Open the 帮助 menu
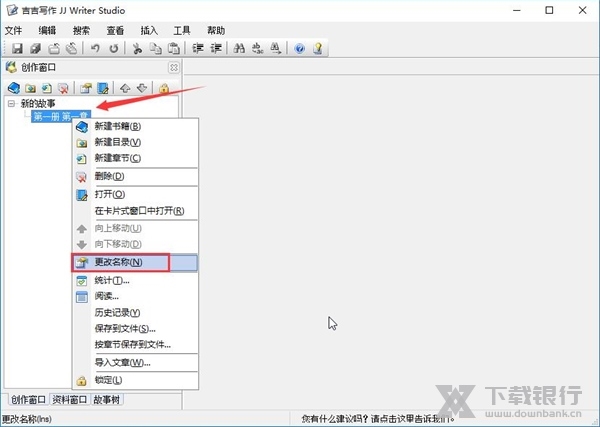600x427 pixels. (x=216, y=31)
